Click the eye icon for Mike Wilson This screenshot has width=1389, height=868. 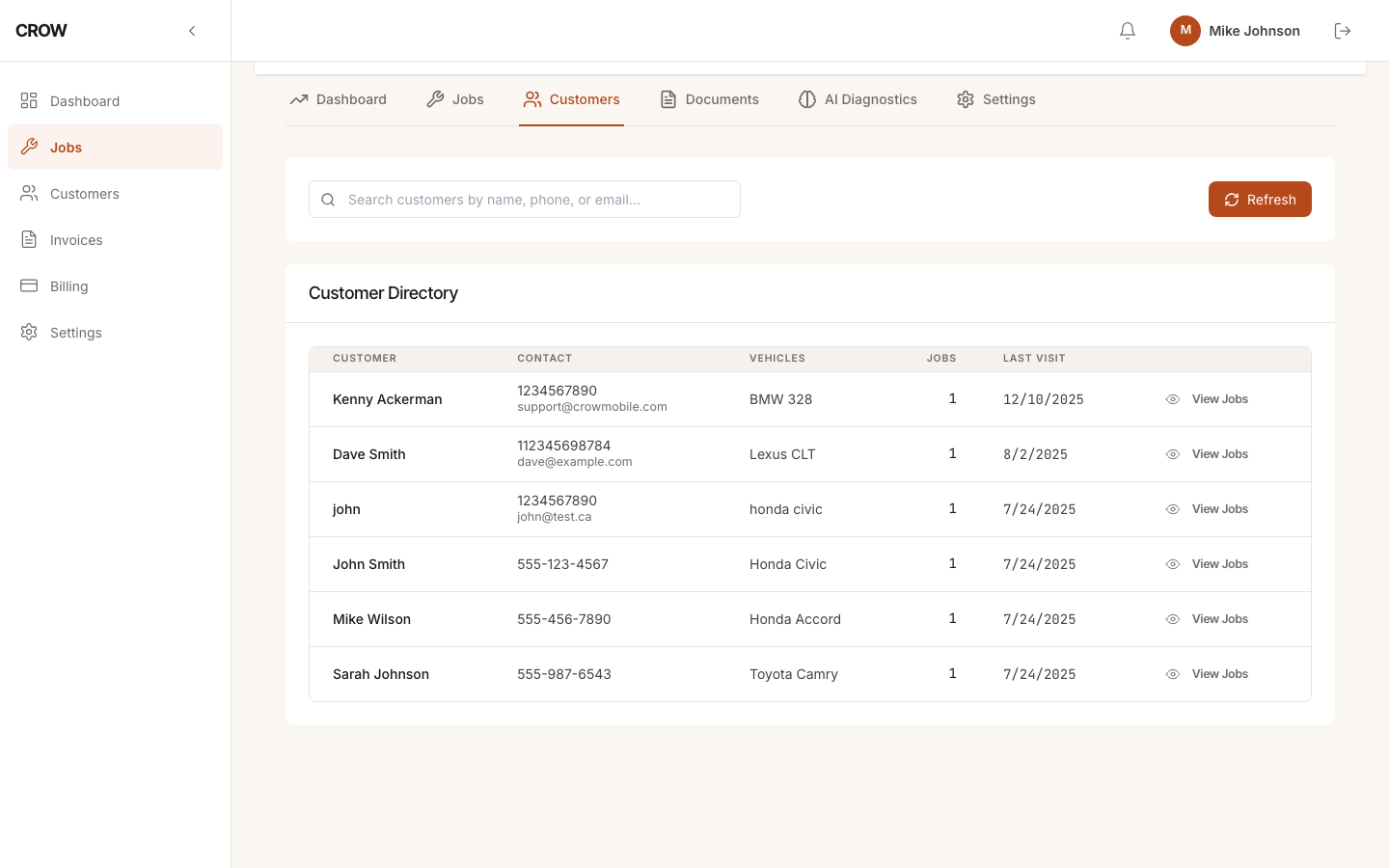point(1173,619)
